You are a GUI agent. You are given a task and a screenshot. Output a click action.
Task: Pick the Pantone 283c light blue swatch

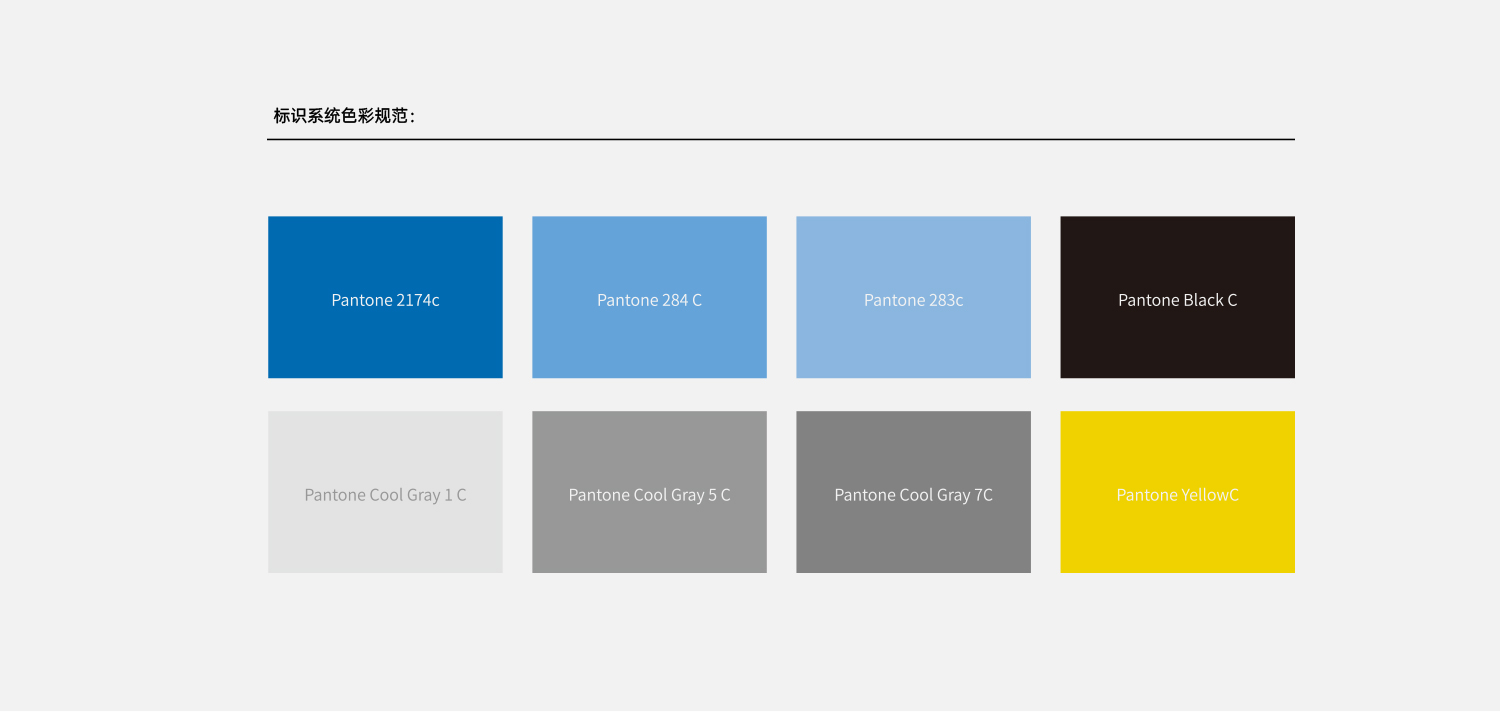pos(913,297)
